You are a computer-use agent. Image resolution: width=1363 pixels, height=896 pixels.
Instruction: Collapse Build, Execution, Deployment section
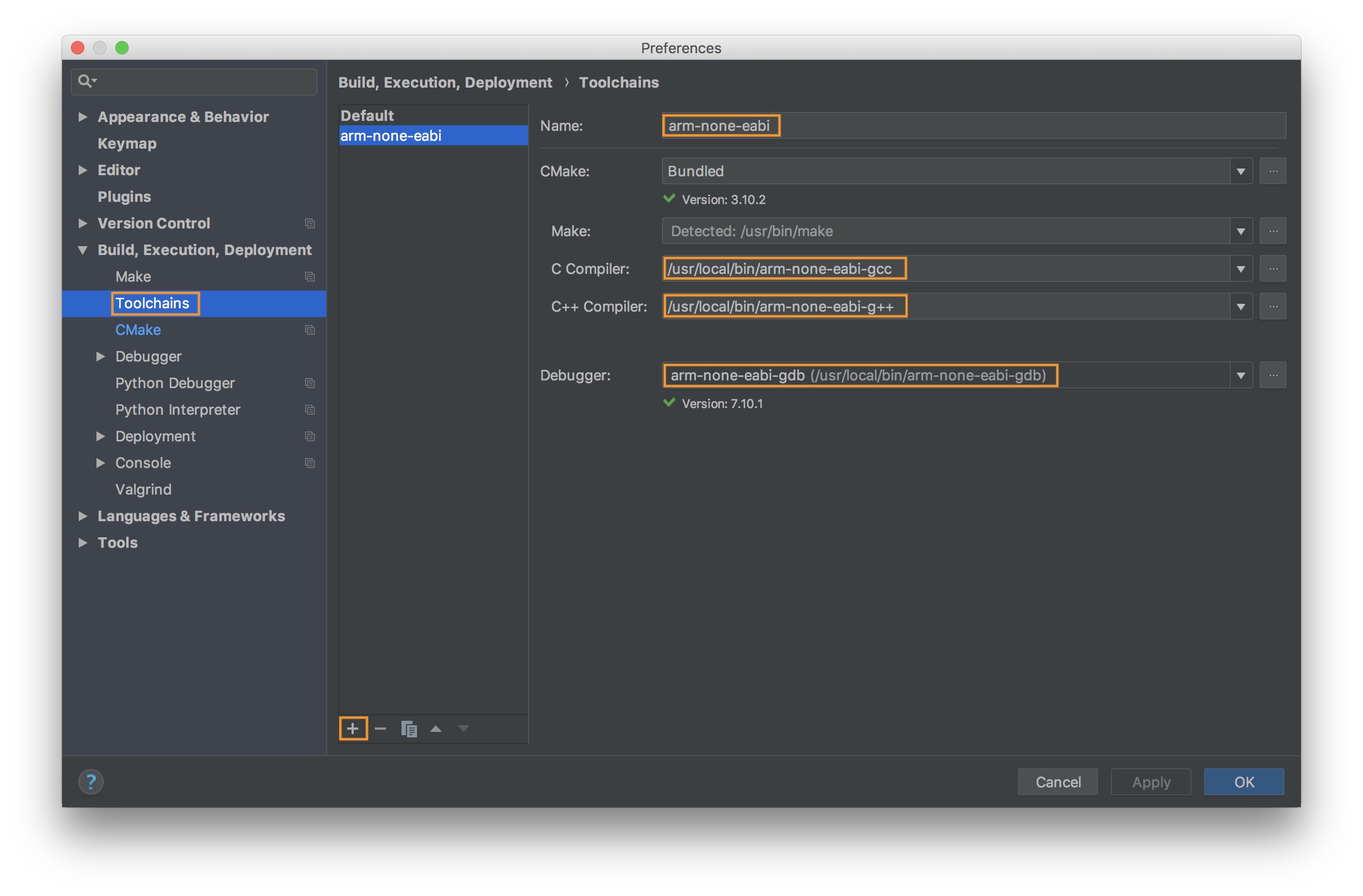click(83, 250)
